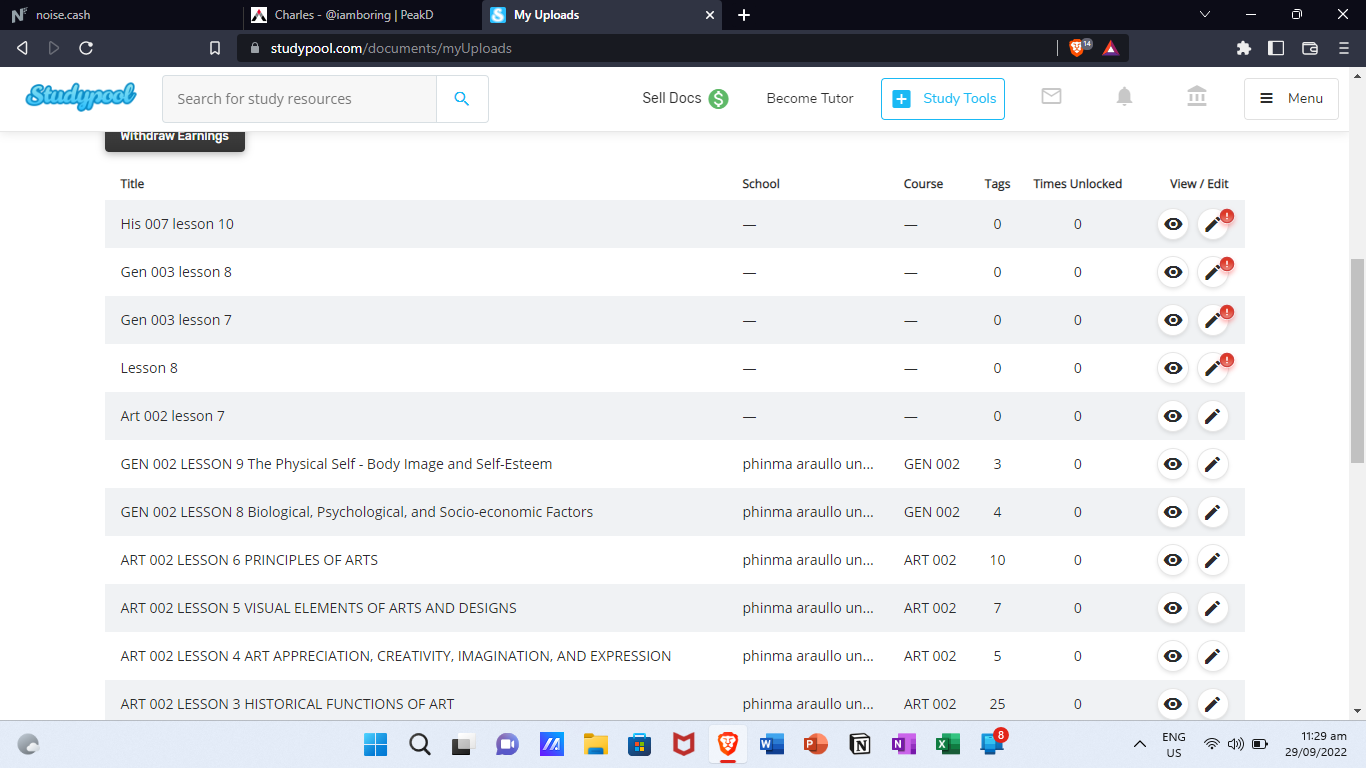The width and height of the screenshot is (1366, 768).
Task: Go back to previous page
Action: [x=22, y=47]
